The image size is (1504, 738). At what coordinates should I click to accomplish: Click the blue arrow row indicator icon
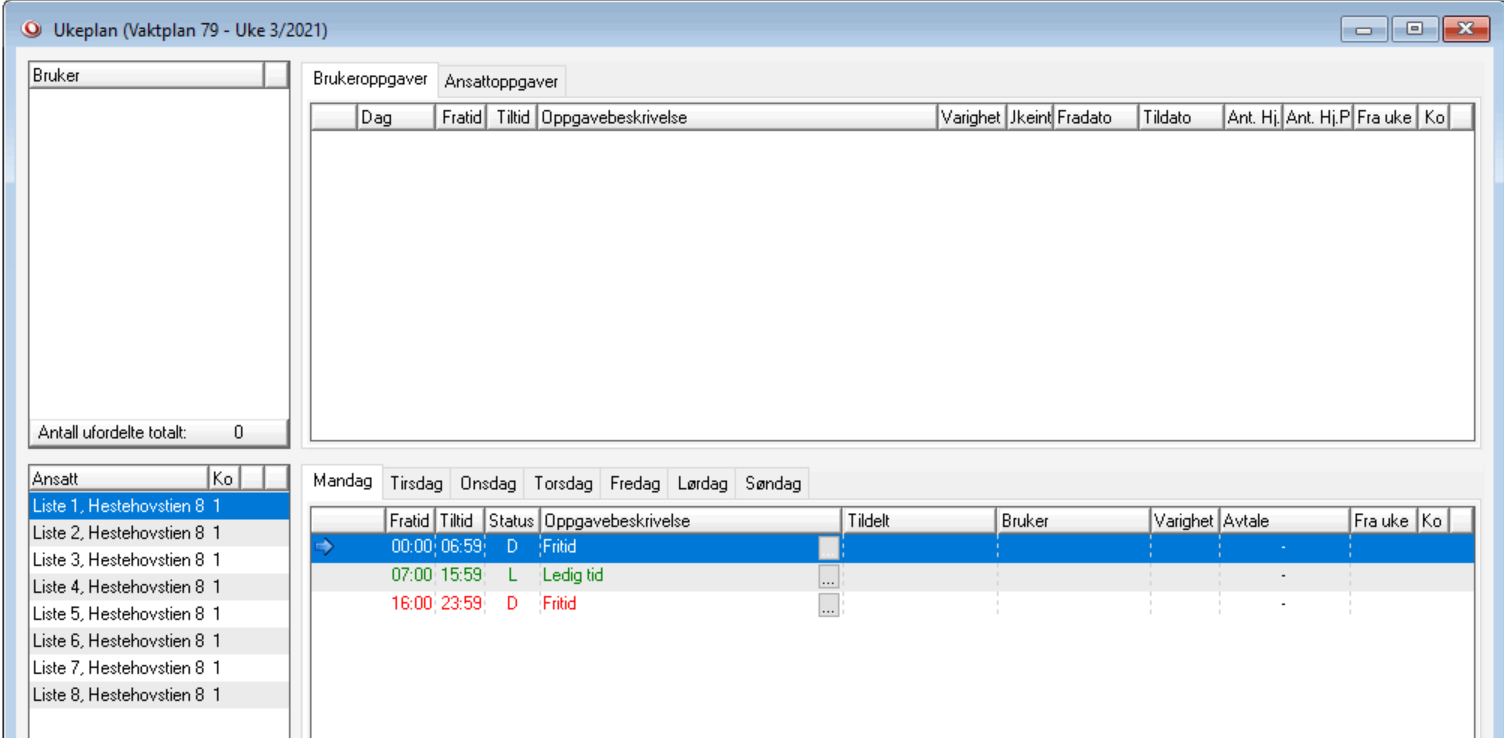(x=323, y=547)
